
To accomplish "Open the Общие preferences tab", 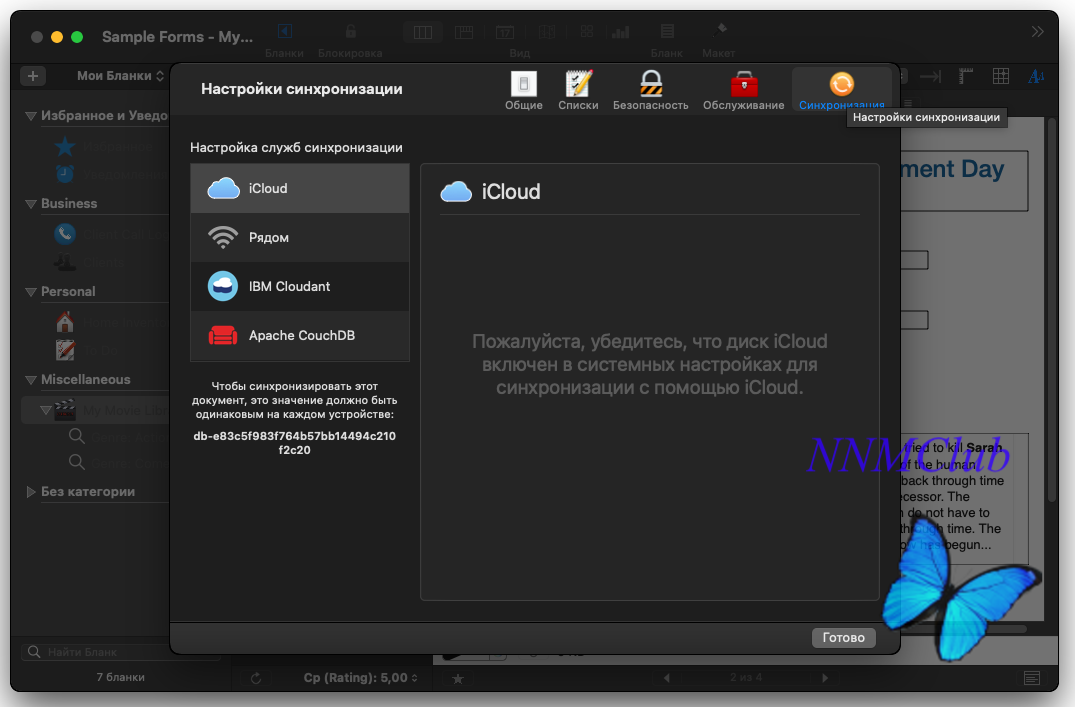I will [524, 90].
